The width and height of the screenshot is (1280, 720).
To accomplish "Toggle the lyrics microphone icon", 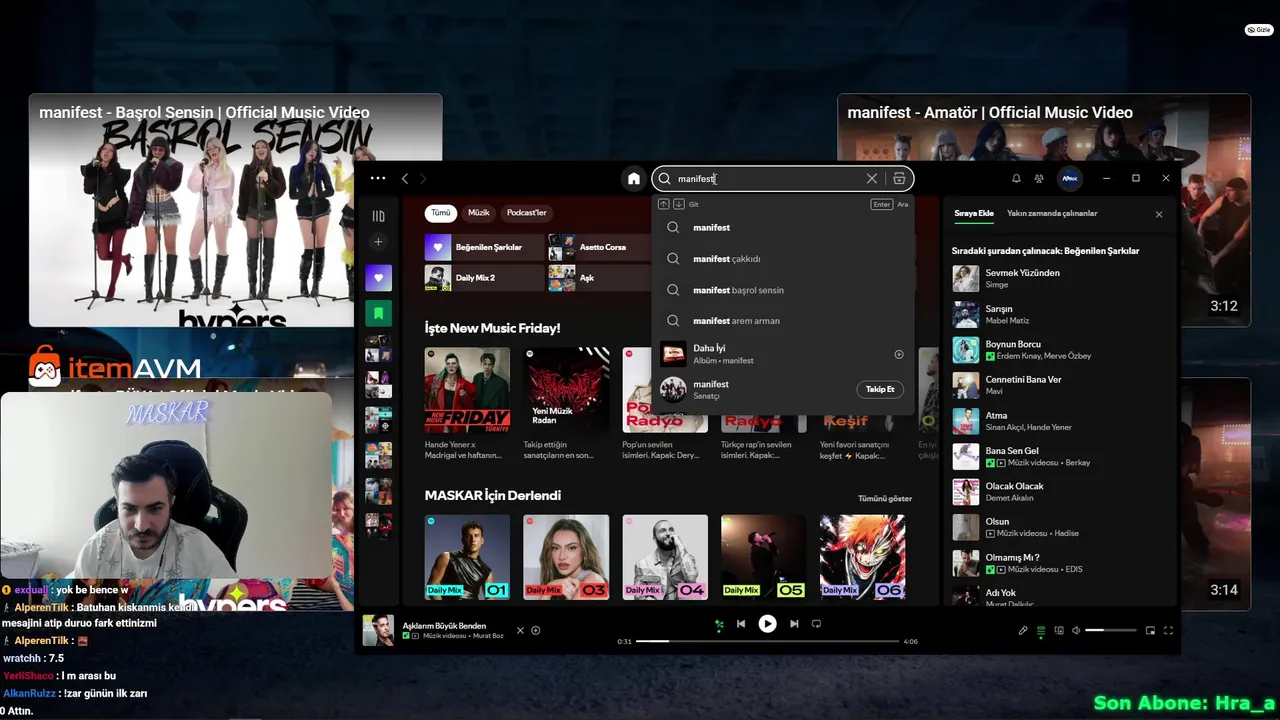I will click(x=1023, y=631).
